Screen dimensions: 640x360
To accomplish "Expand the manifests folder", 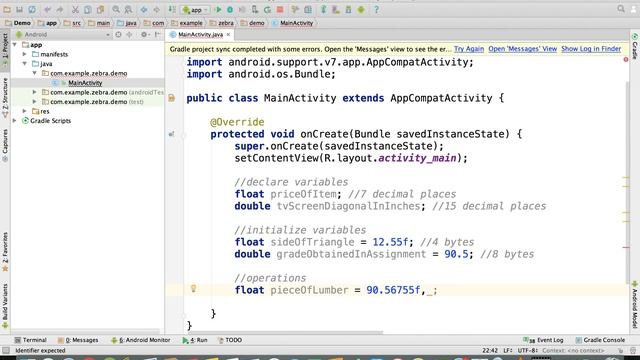I will pyautogui.click(x=25, y=54).
